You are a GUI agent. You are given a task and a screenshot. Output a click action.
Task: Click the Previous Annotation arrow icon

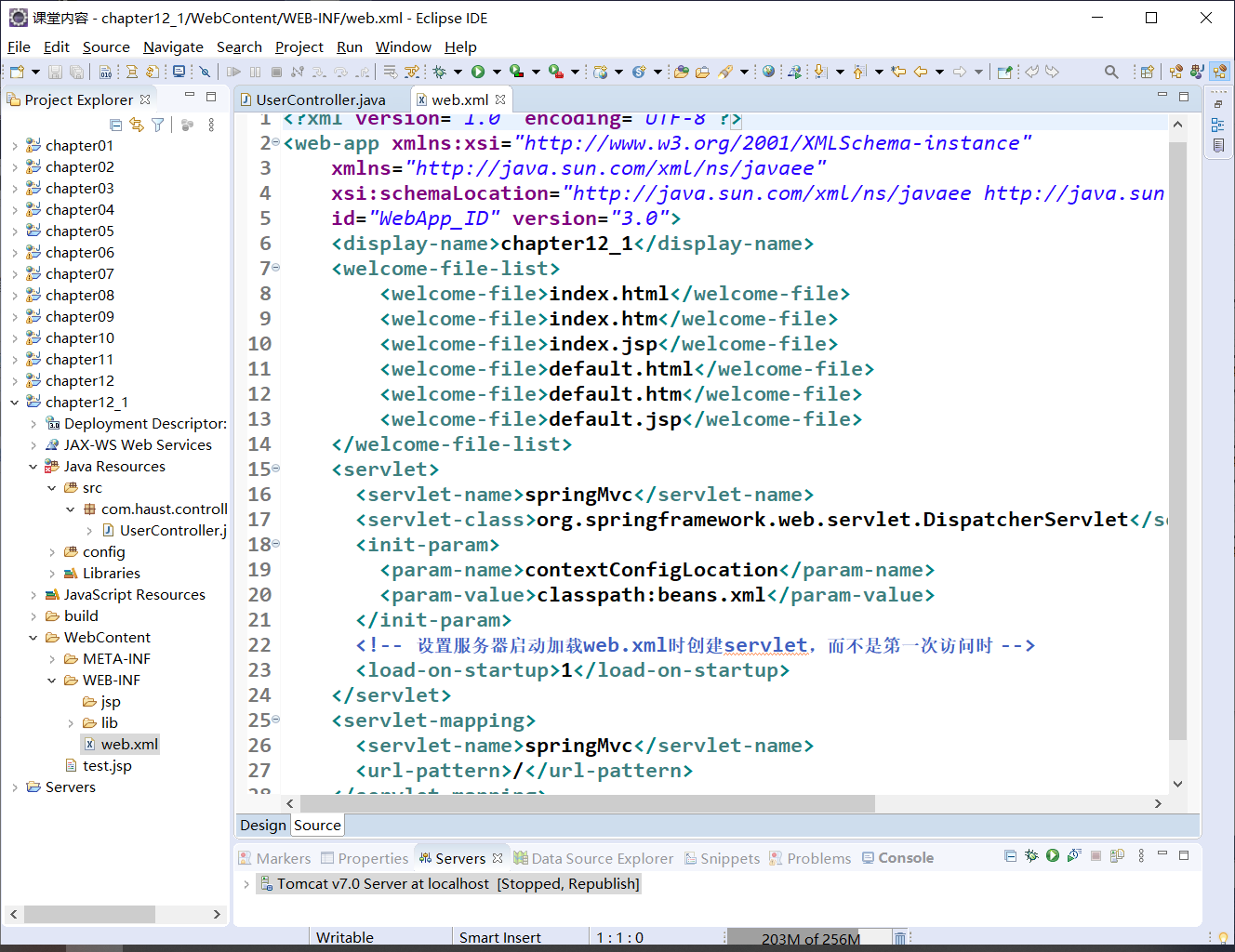(858, 72)
